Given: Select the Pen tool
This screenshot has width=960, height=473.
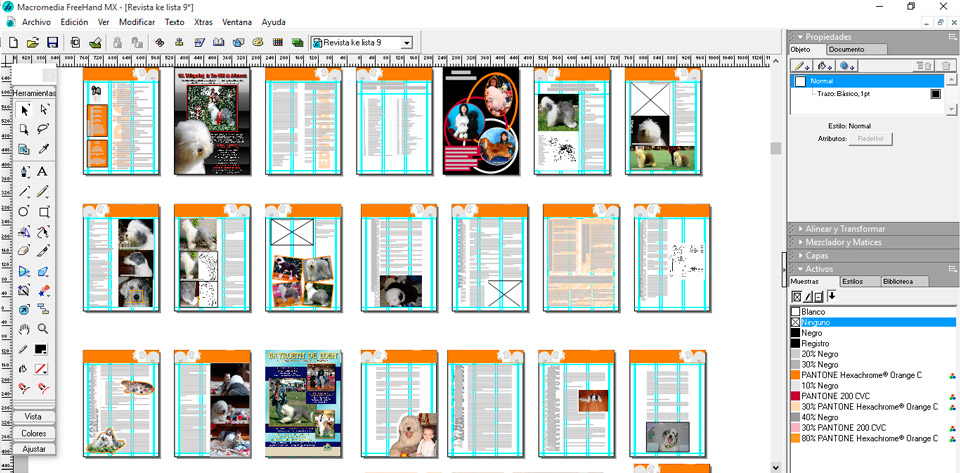Looking at the screenshot, I should pos(24,171).
